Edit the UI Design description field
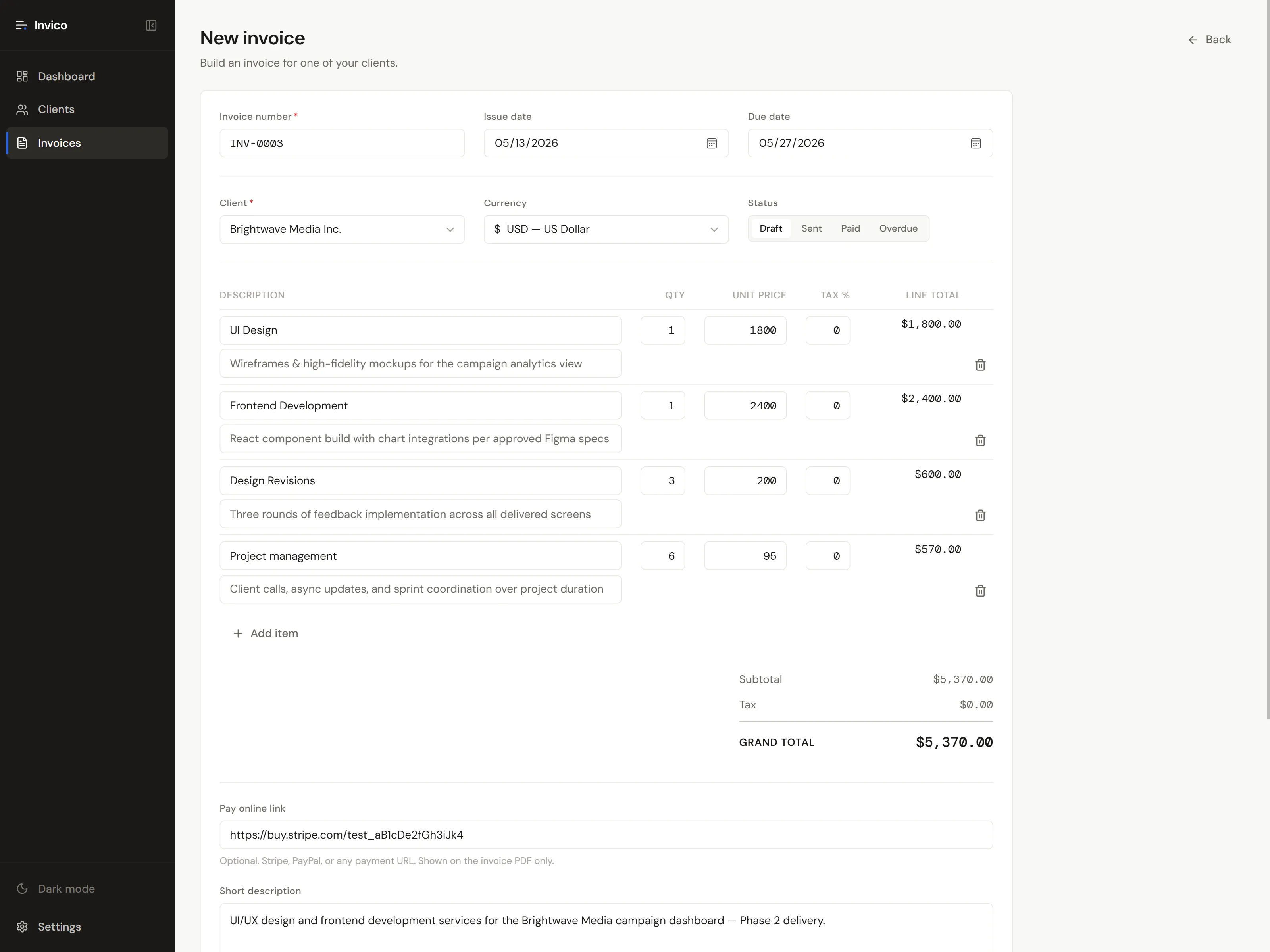Screen dimensions: 1270x952 (x=420, y=330)
